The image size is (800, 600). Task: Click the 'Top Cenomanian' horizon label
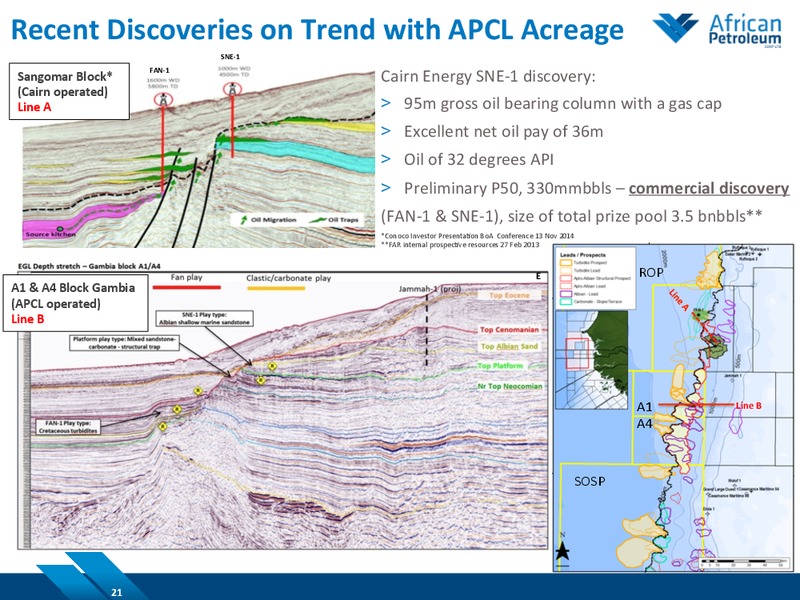(509, 330)
